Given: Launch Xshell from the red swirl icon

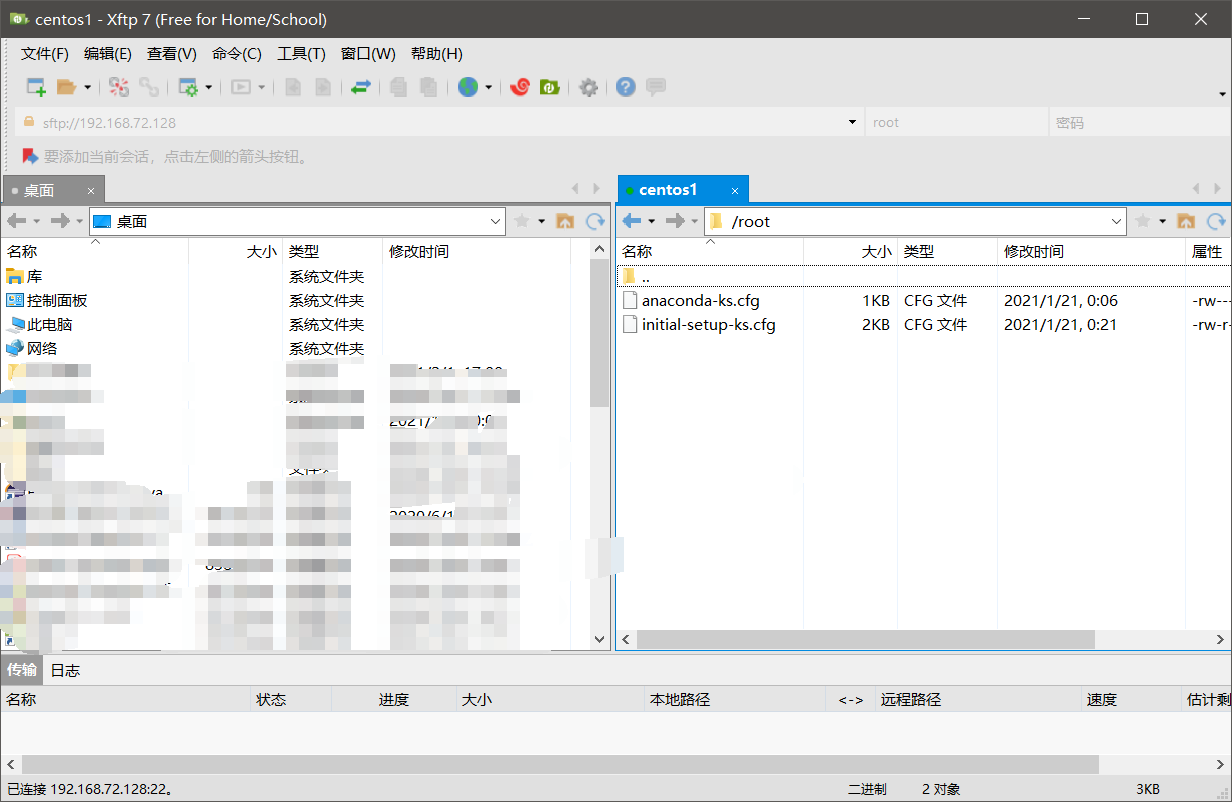Looking at the screenshot, I should click(x=520, y=87).
